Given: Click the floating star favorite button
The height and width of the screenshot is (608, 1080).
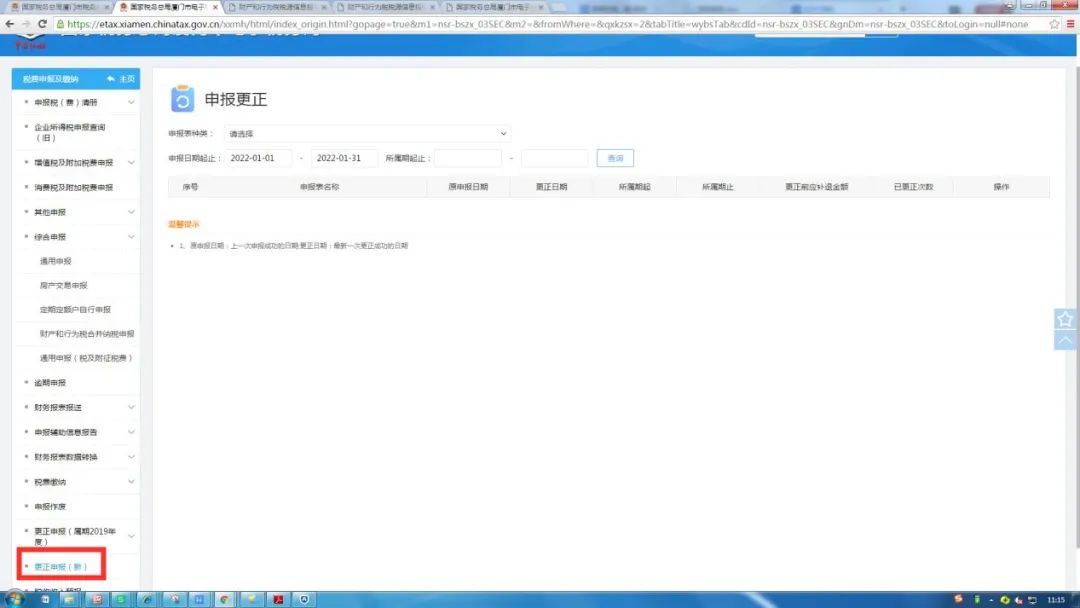Looking at the screenshot, I should point(1065,319).
